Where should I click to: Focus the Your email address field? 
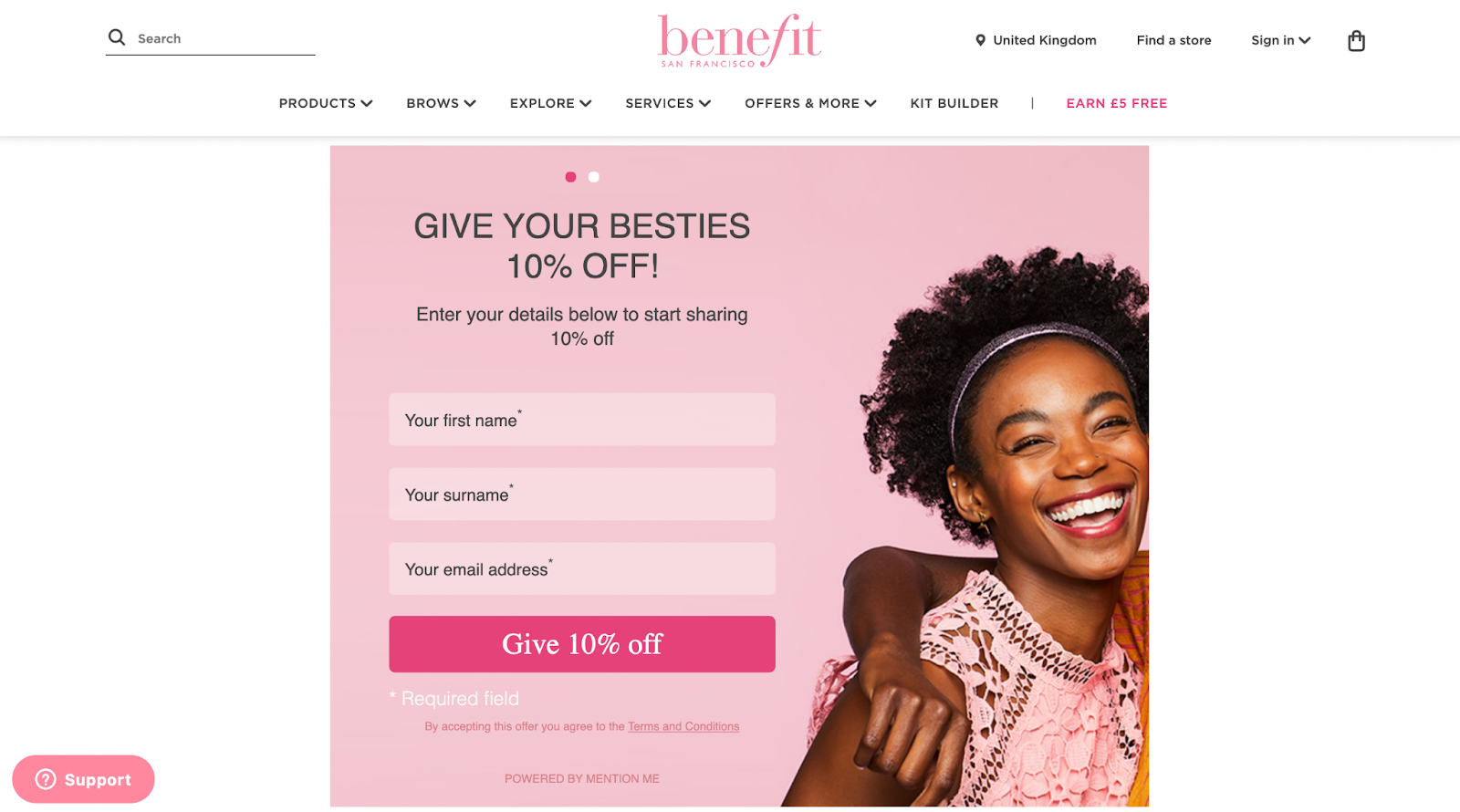coord(582,569)
